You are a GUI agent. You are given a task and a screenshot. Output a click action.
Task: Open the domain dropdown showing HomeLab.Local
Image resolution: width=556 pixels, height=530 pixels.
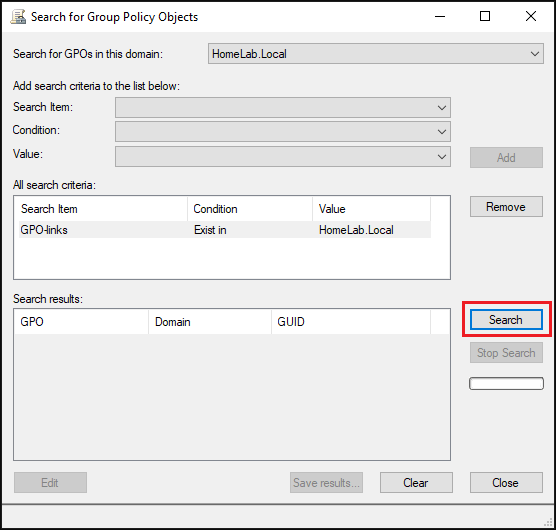376,54
